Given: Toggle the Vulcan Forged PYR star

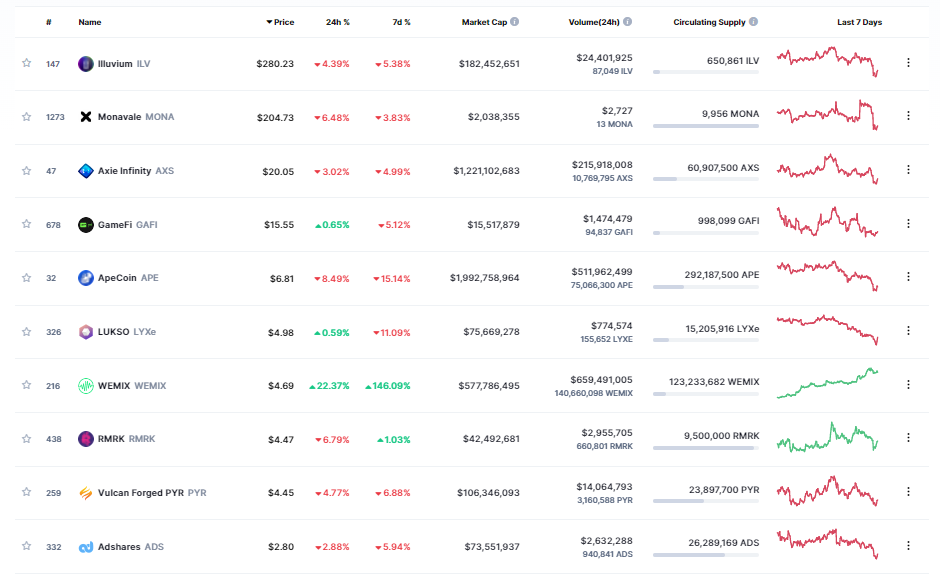Looking at the screenshot, I should [x=26, y=492].
